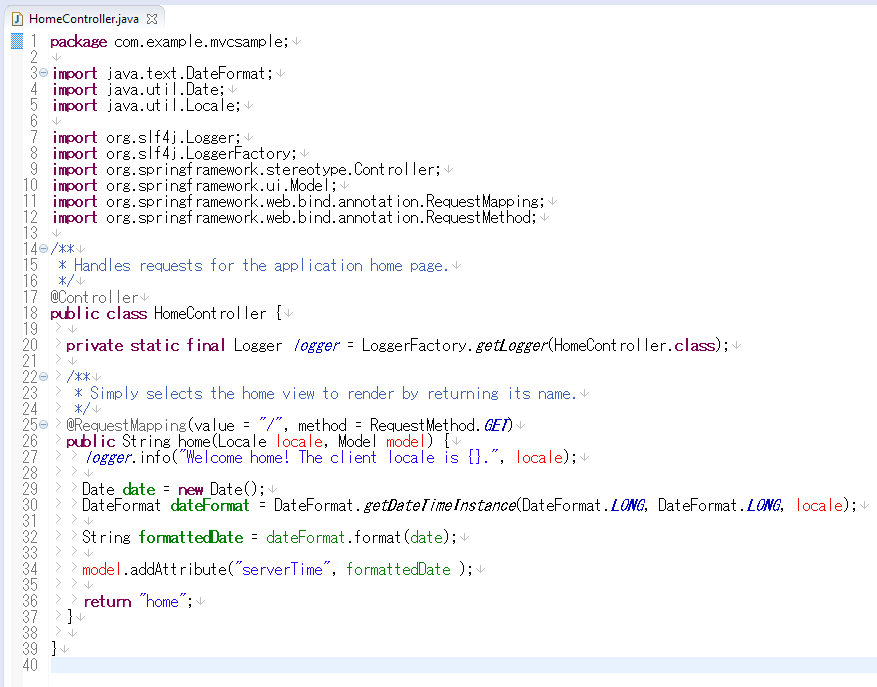Click 'java.util.Date;' import on line 4
Image resolution: width=877 pixels, height=687 pixels.
tap(166, 90)
